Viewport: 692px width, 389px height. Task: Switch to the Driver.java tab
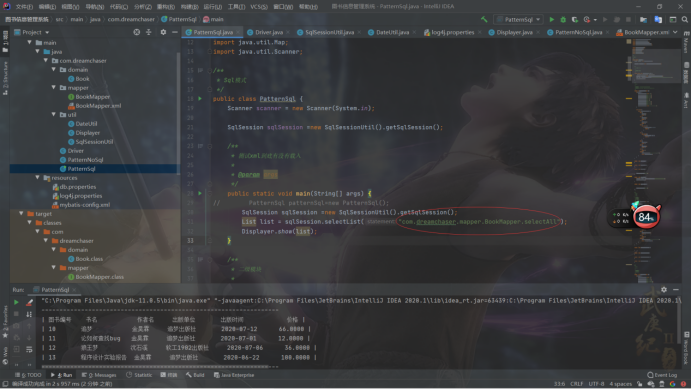(269, 32)
